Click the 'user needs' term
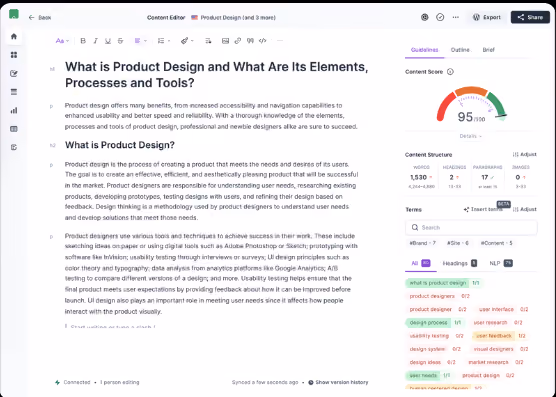The width and height of the screenshot is (556, 397). click(x=430, y=375)
